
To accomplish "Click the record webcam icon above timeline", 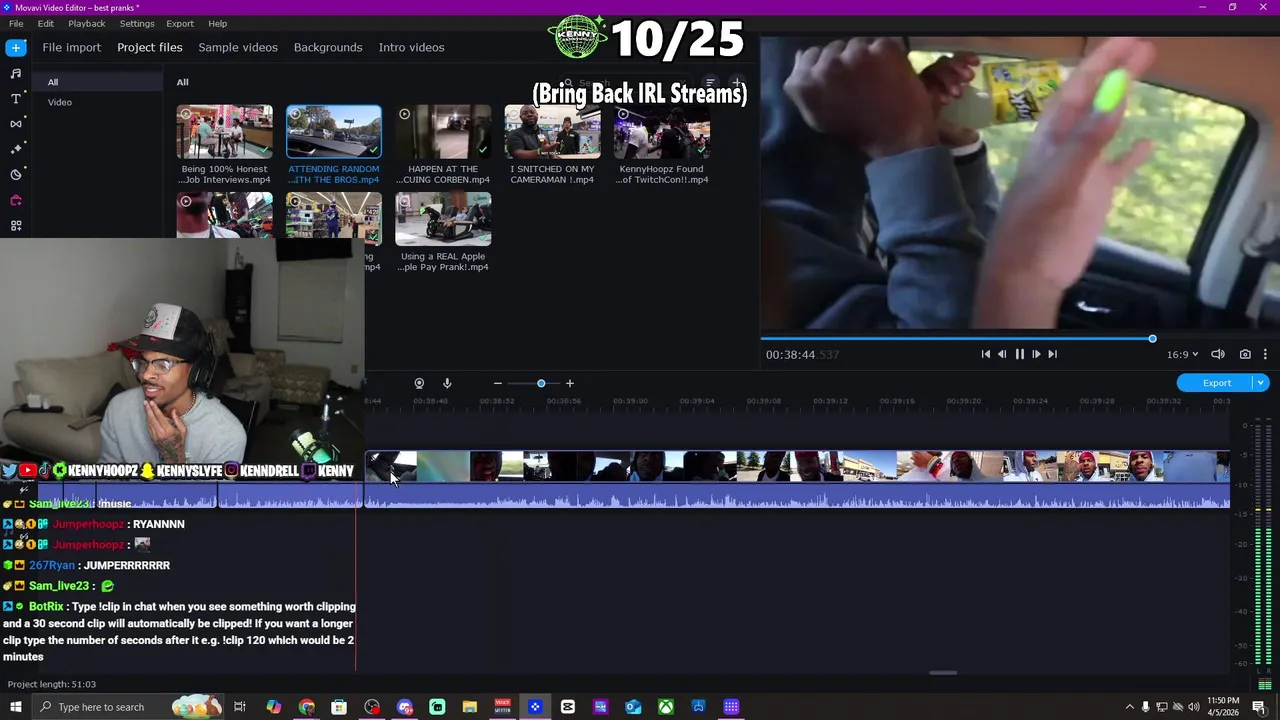I will click(419, 383).
